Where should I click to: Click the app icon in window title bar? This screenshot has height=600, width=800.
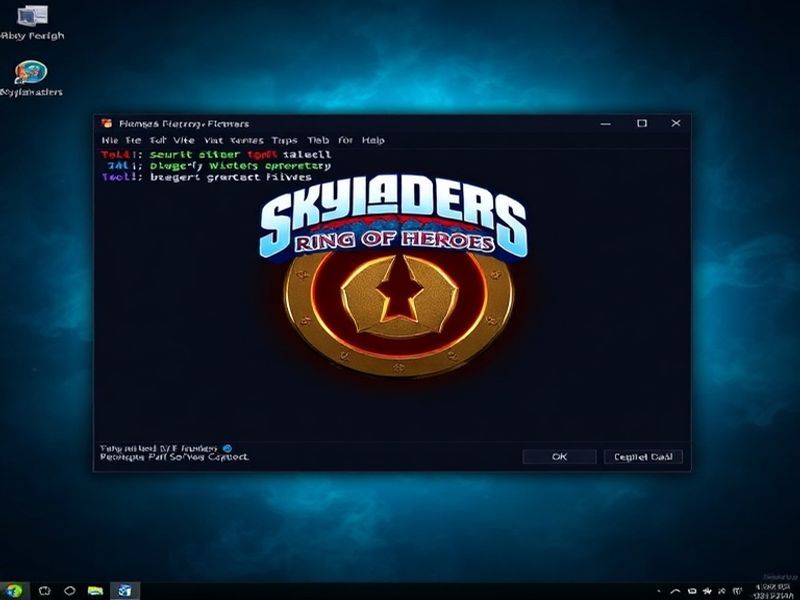coord(107,123)
